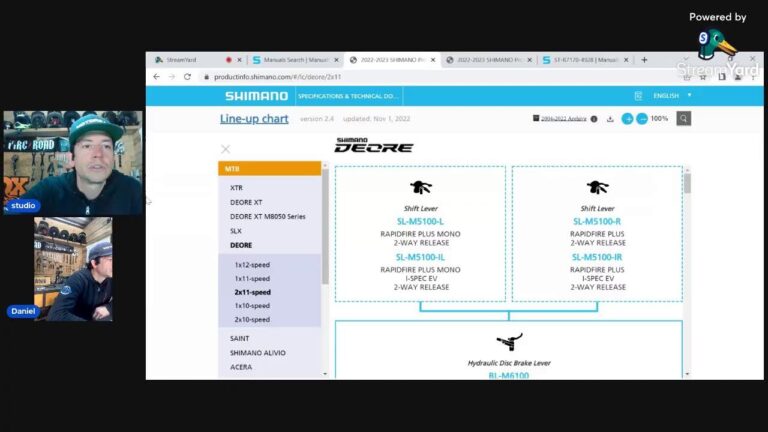Open the 2006-2022 Archive link
768x432 pixels.
click(563, 119)
